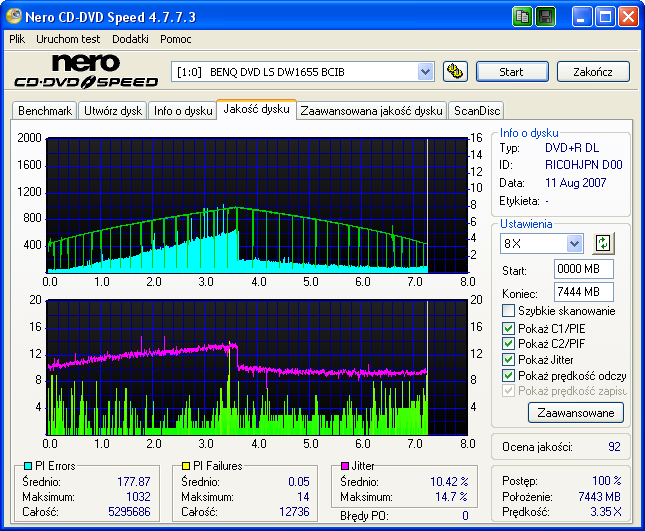This screenshot has width=645, height=531.
Task: Close the Nero CD-DVD Speed window
Action: click(x=629, y=17)
